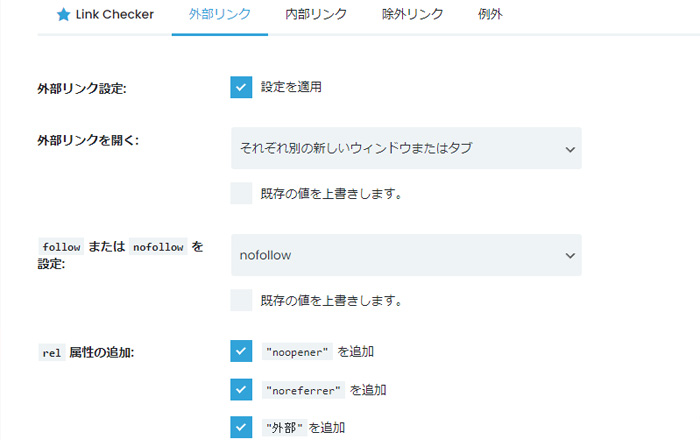Image resolution: width=700 pixels, height=440 pixels.
Task: Click the chevron of the window/tab dropdown
Action: [570, 149]
